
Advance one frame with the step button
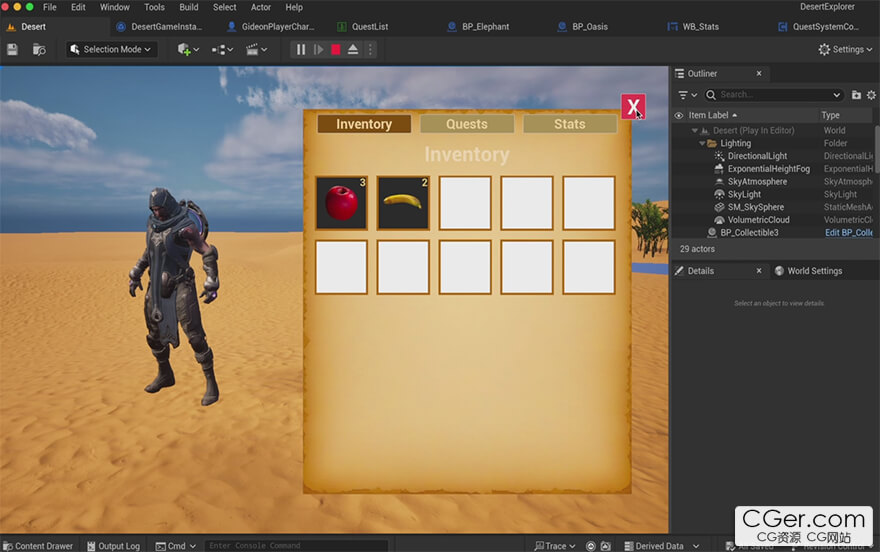[x=318, y=49]
